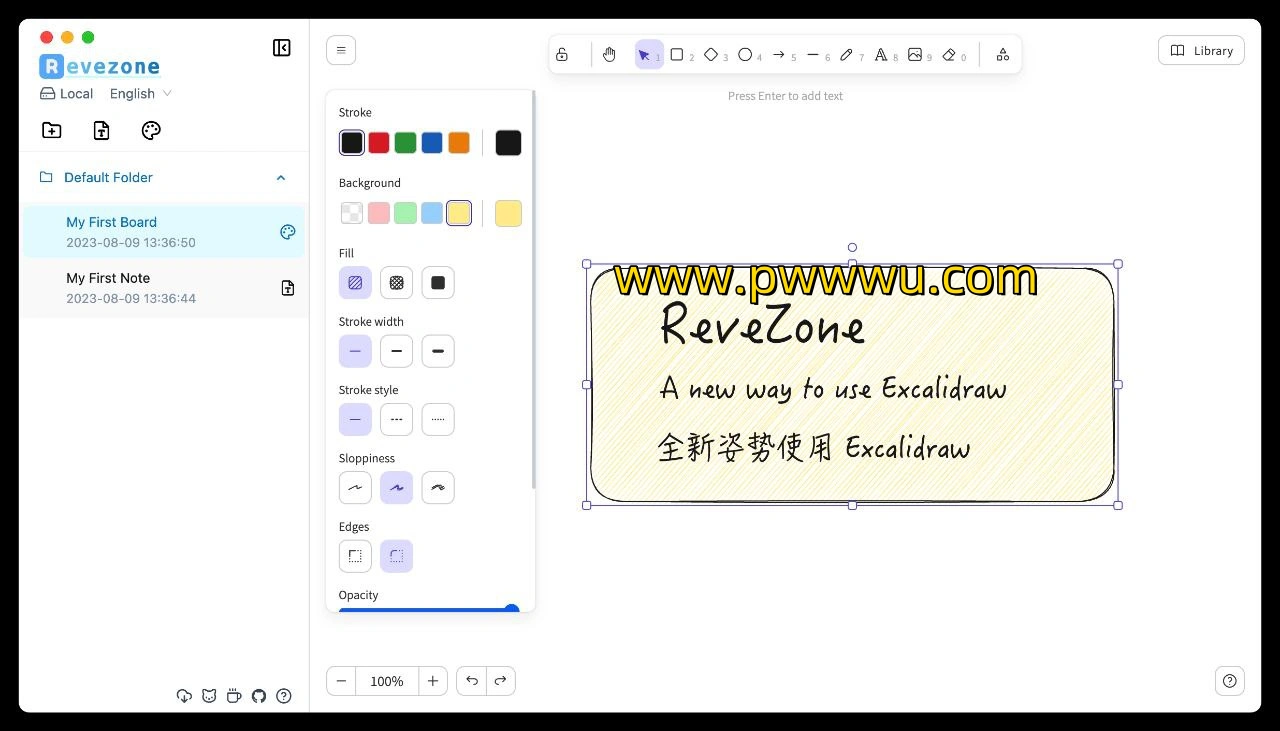Choose sharp edges
The height and width of the screenshot is (731, 1280).
pyautogui.click(x=355, y=556)
